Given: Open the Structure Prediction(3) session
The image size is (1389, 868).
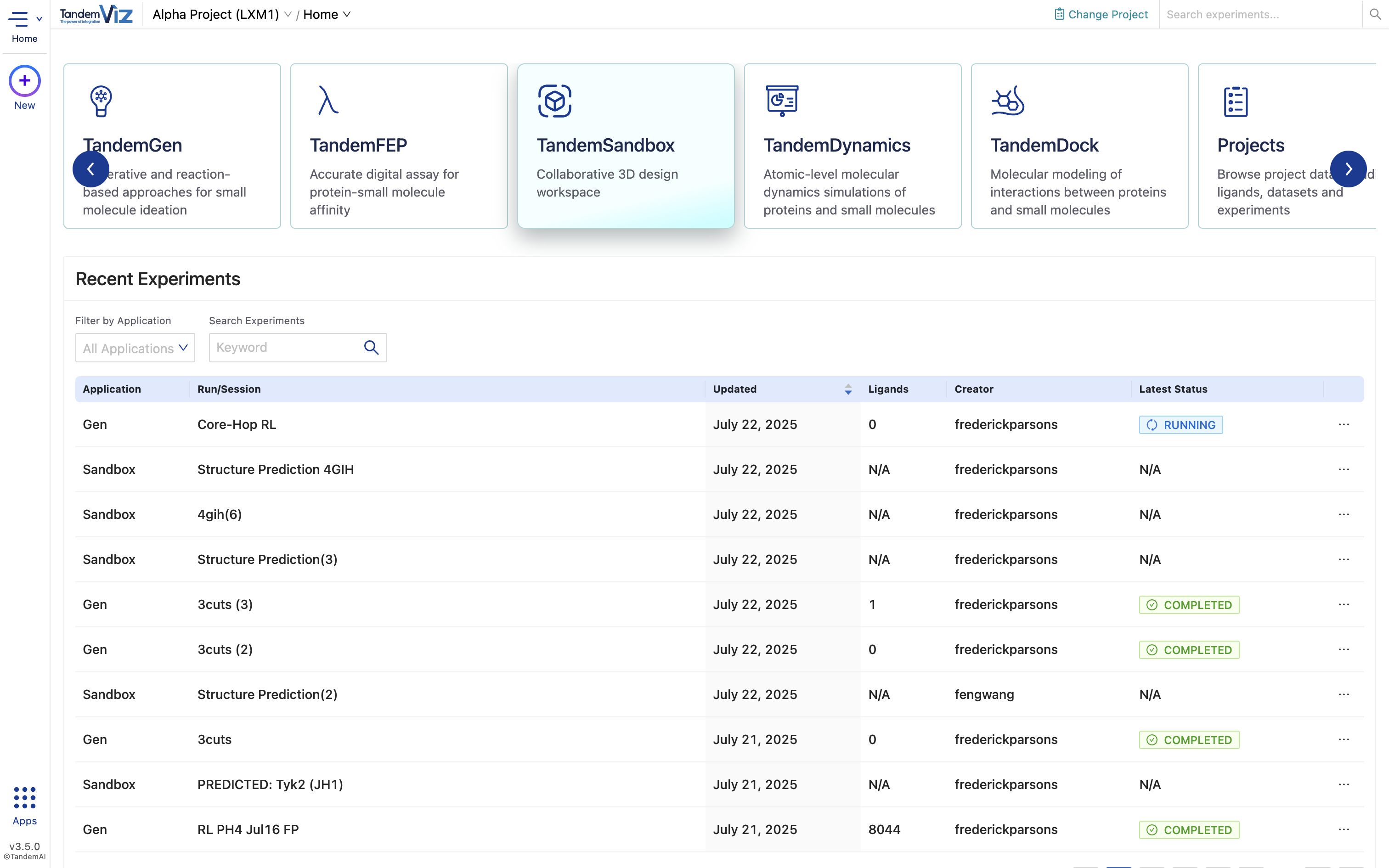Looking at the screenshot, I should coord(267,559).
